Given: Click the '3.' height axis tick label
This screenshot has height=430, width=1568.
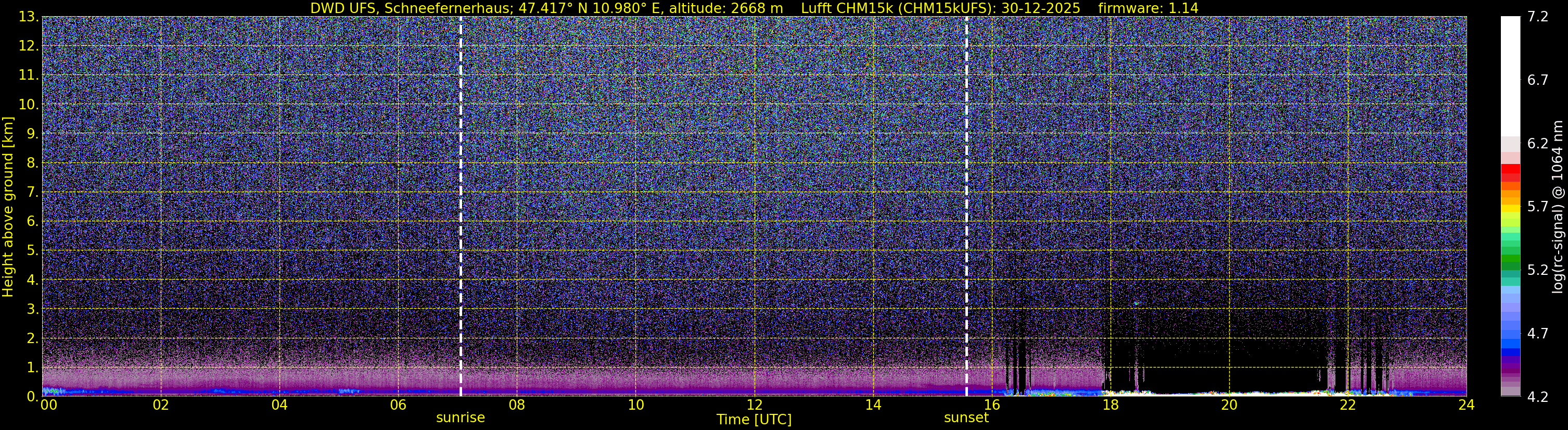Looking at the screenshot, I should coord(33,309).
